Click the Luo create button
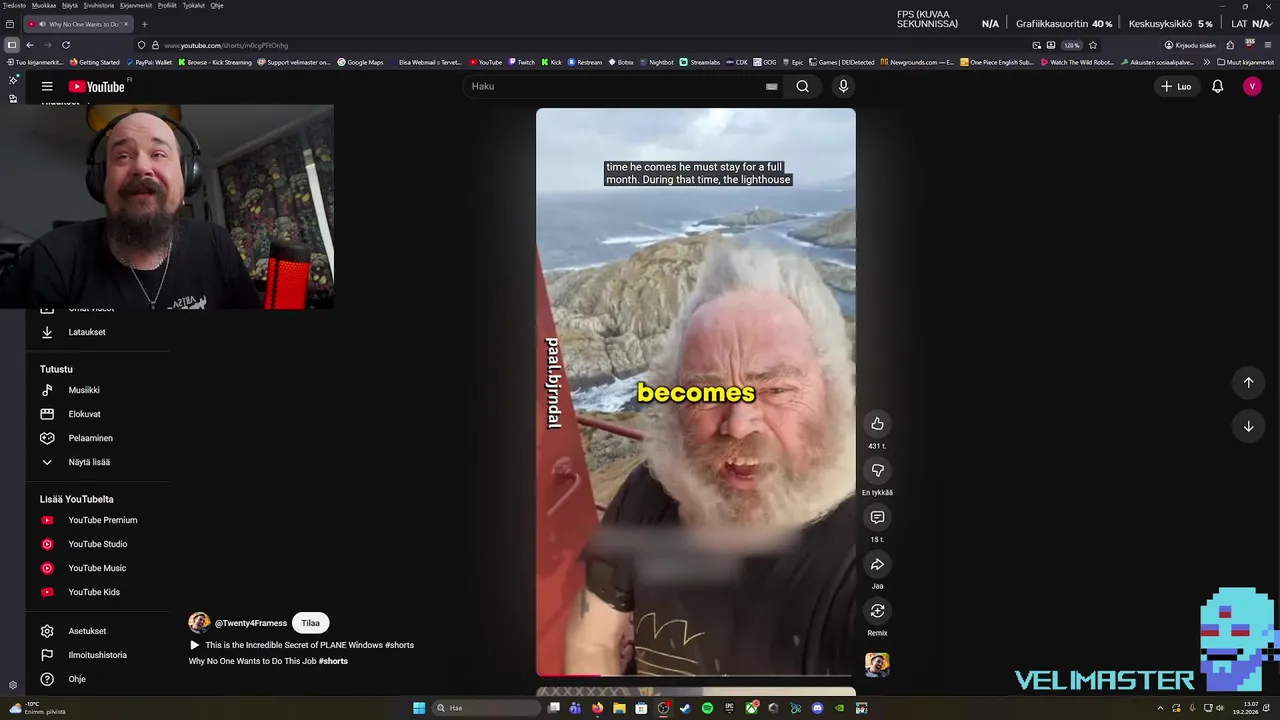Image resolution: width=1280 pixels, height=720 pixels. point(1176,86)
